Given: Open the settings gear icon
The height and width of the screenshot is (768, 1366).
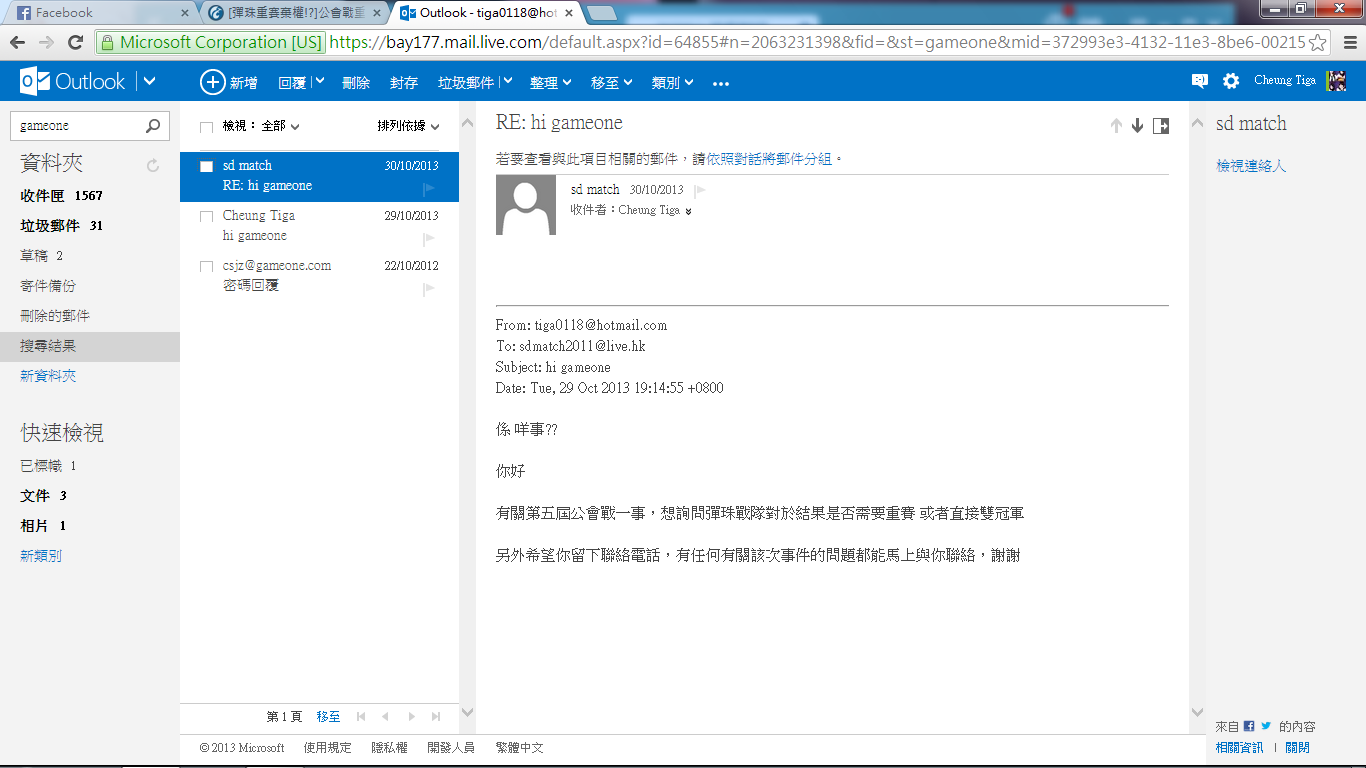Looking at the screenshot, I should point(1231,82).
